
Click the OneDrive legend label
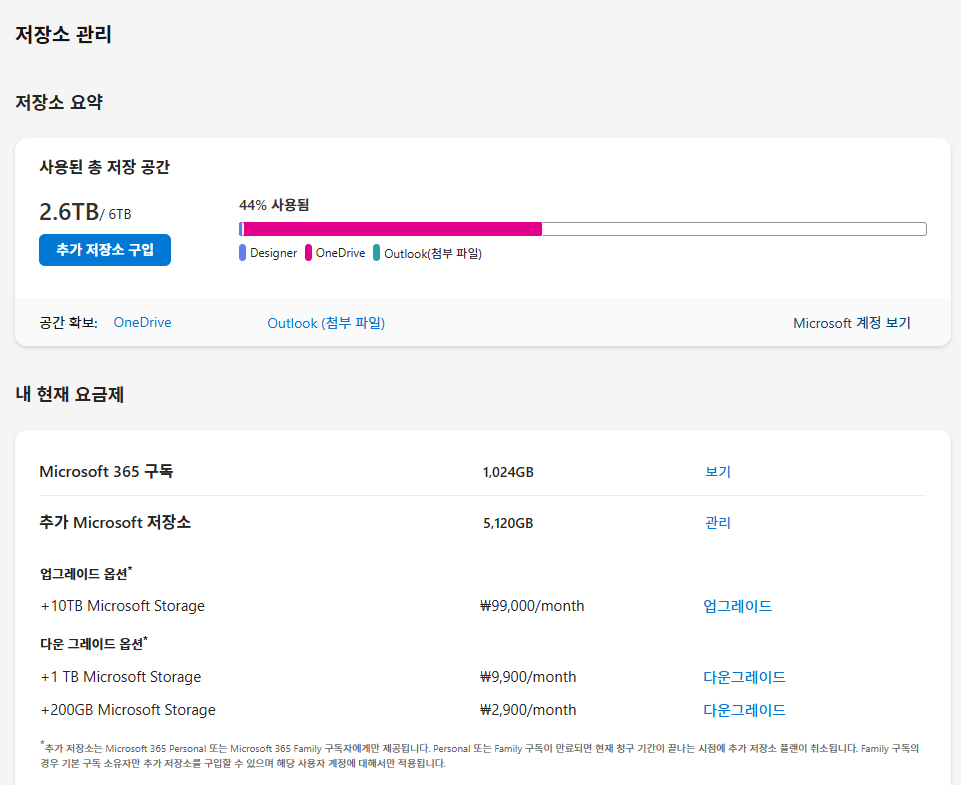click(340, 253)
